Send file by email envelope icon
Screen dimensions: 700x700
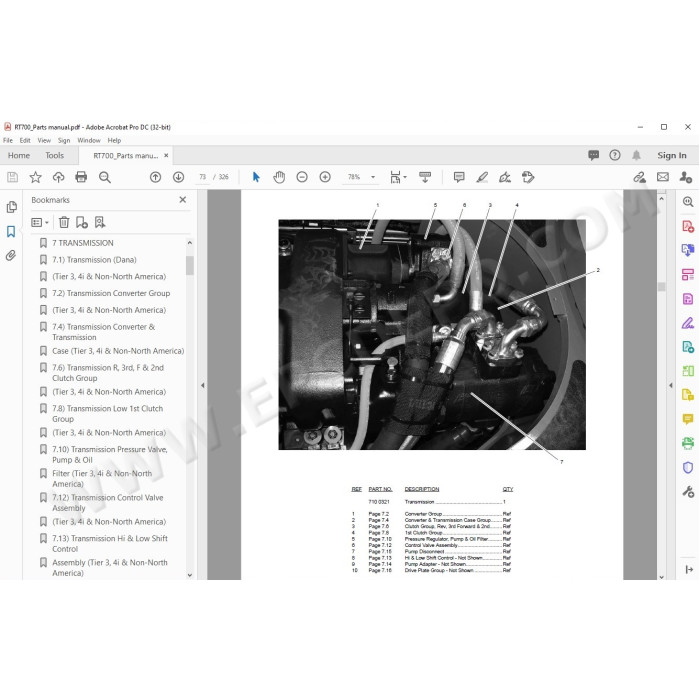click(x=663, y=177)
